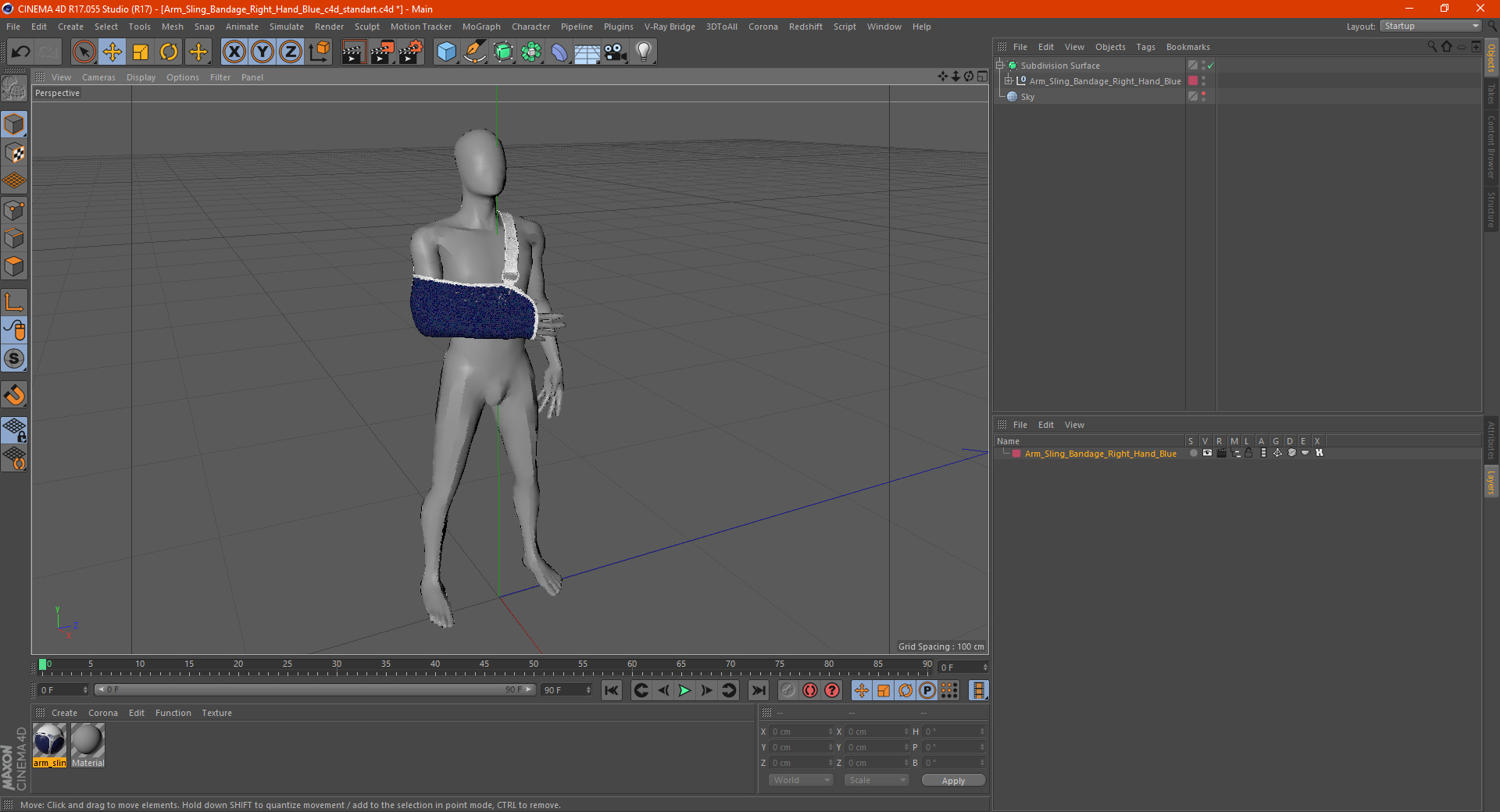The width and height of the screenshot is (1500, 812).
Task: Open the Scale mode dropdown
Action: (876, 780)
